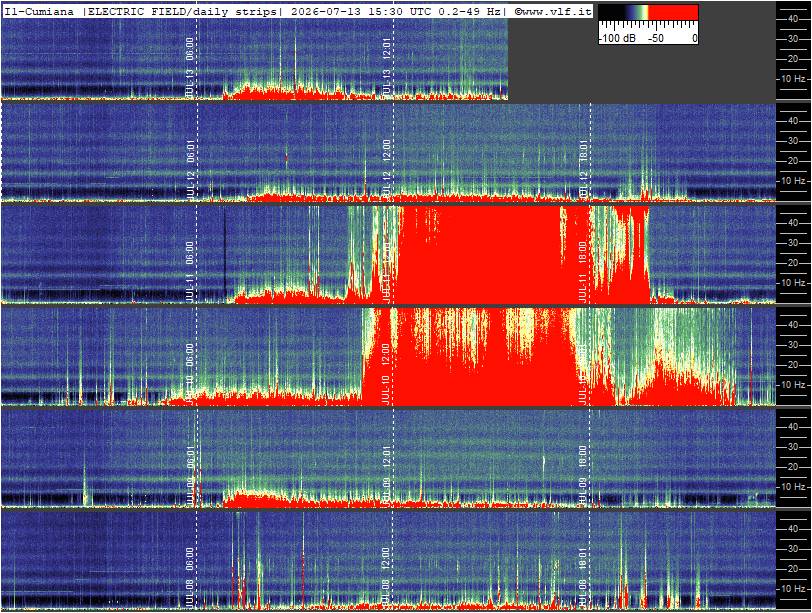This screenshot has height=613, width=812.
Task: Select the JUL 11 06:00 time marker
Action: (189, 271)
